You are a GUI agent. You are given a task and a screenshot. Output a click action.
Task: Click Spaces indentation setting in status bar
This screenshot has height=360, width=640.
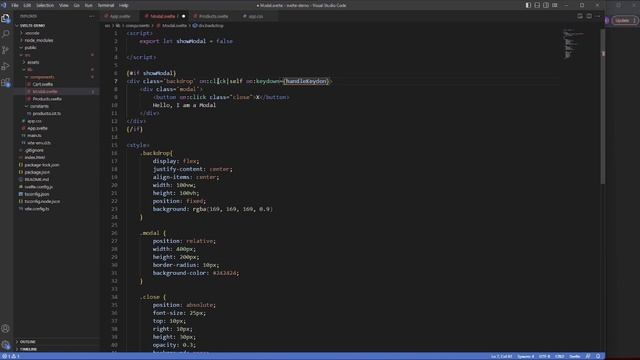pyautogui.click(x=526, y=356)
